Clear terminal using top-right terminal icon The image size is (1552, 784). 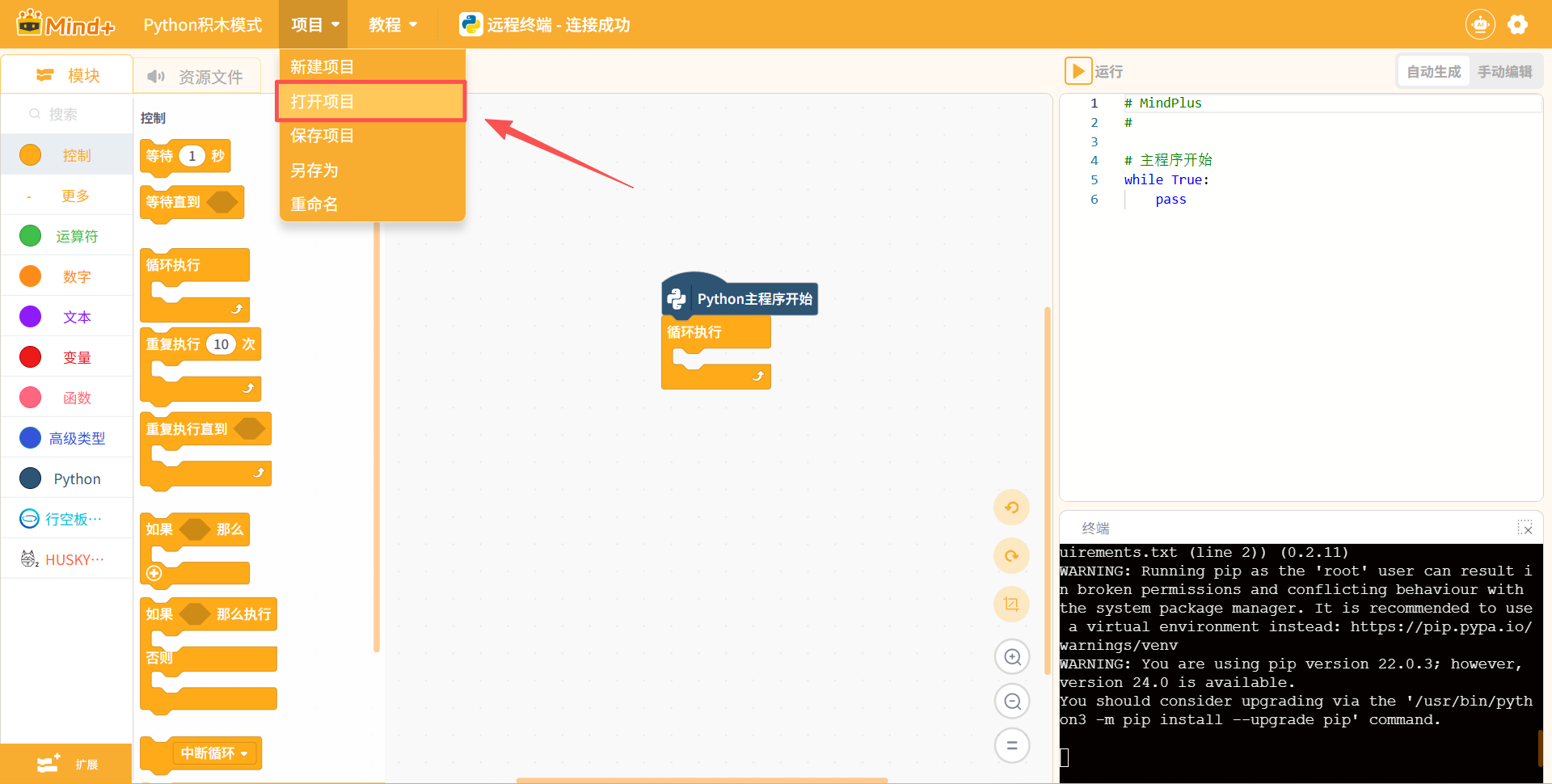(1525, 528)
